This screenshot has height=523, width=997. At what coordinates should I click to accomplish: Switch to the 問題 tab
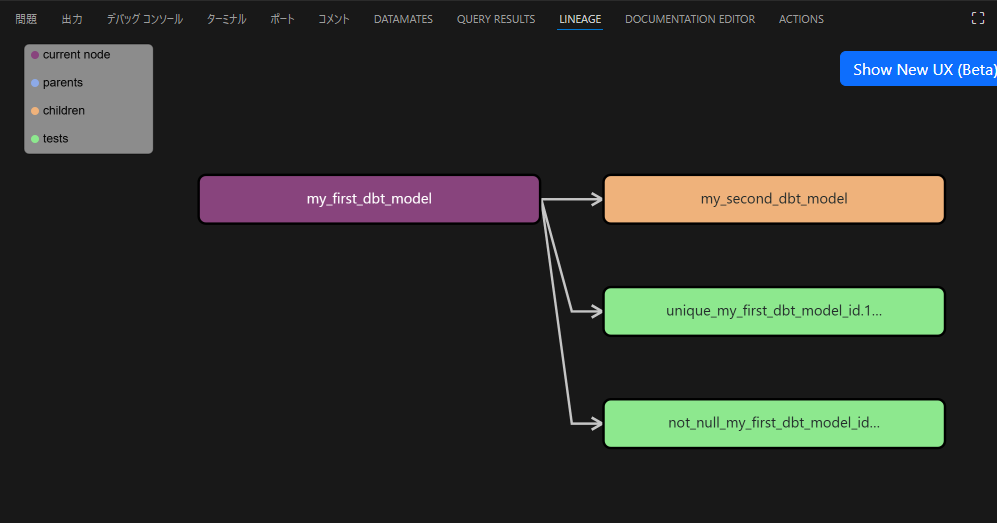click(x=26, y=19)
